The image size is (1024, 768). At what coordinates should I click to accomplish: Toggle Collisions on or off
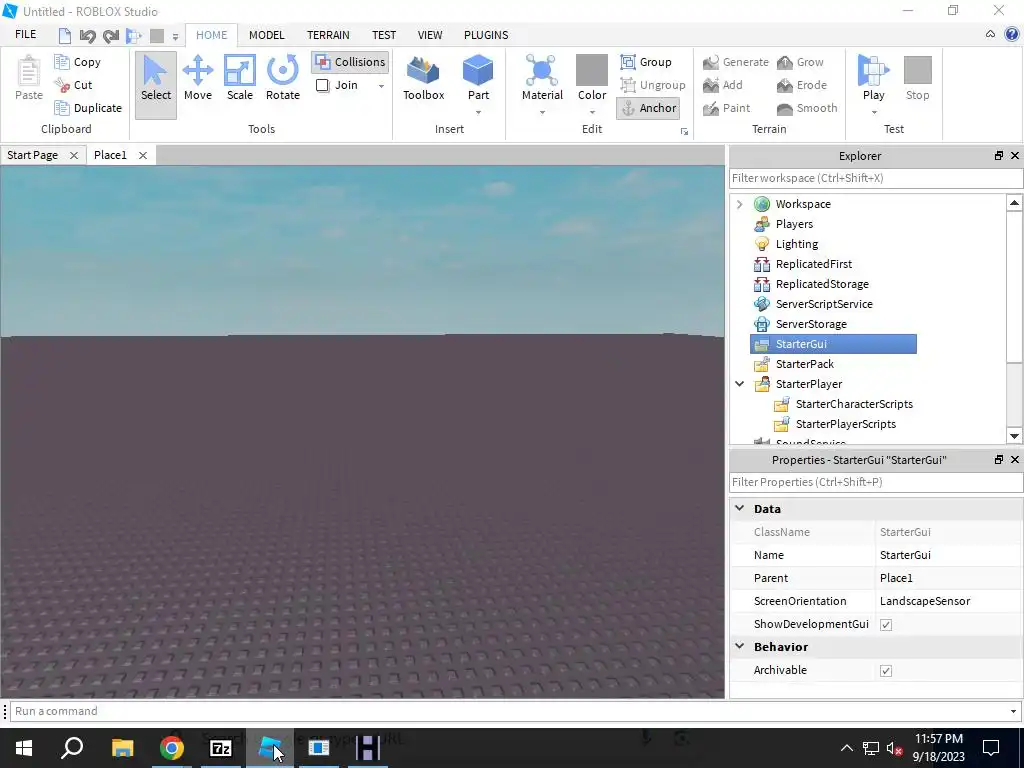351,62
